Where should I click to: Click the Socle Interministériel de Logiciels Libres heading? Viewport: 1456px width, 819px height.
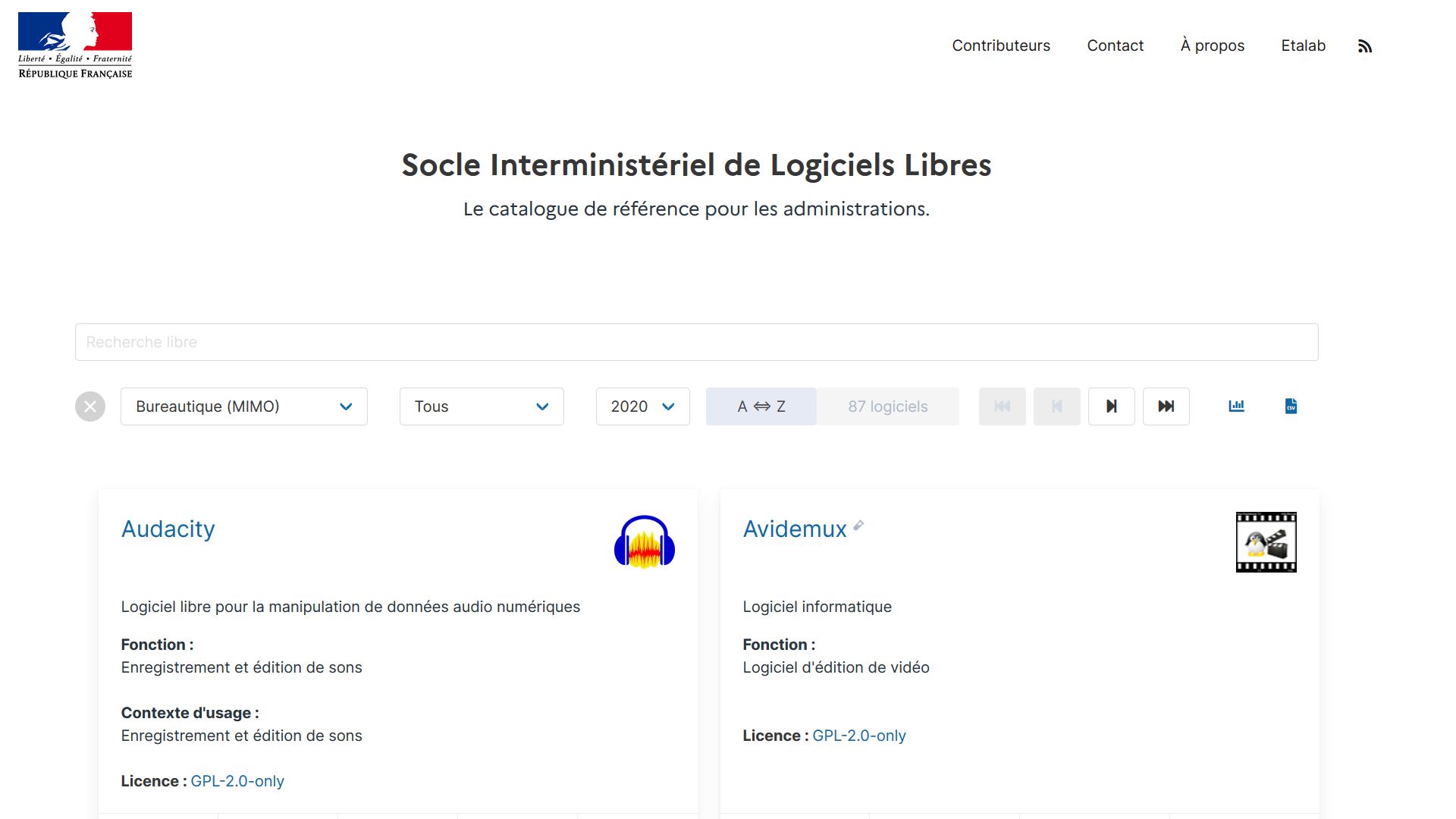(x=696, y=165)
